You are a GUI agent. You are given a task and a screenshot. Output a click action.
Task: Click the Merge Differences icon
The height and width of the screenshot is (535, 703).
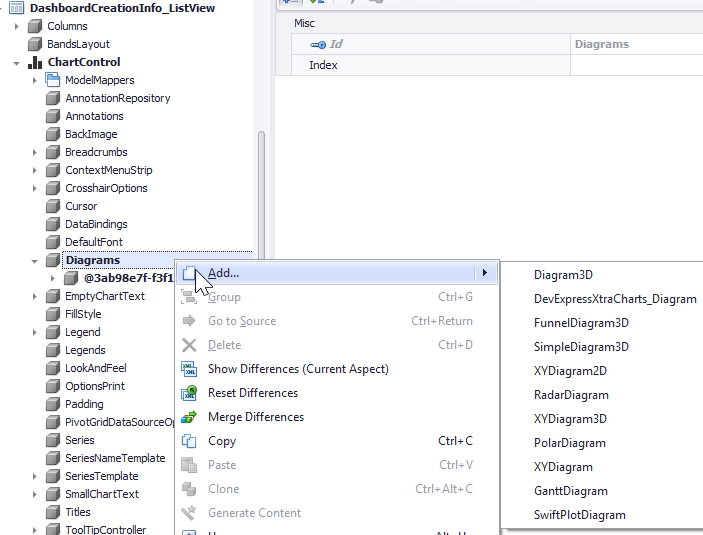tap(189, 417)
